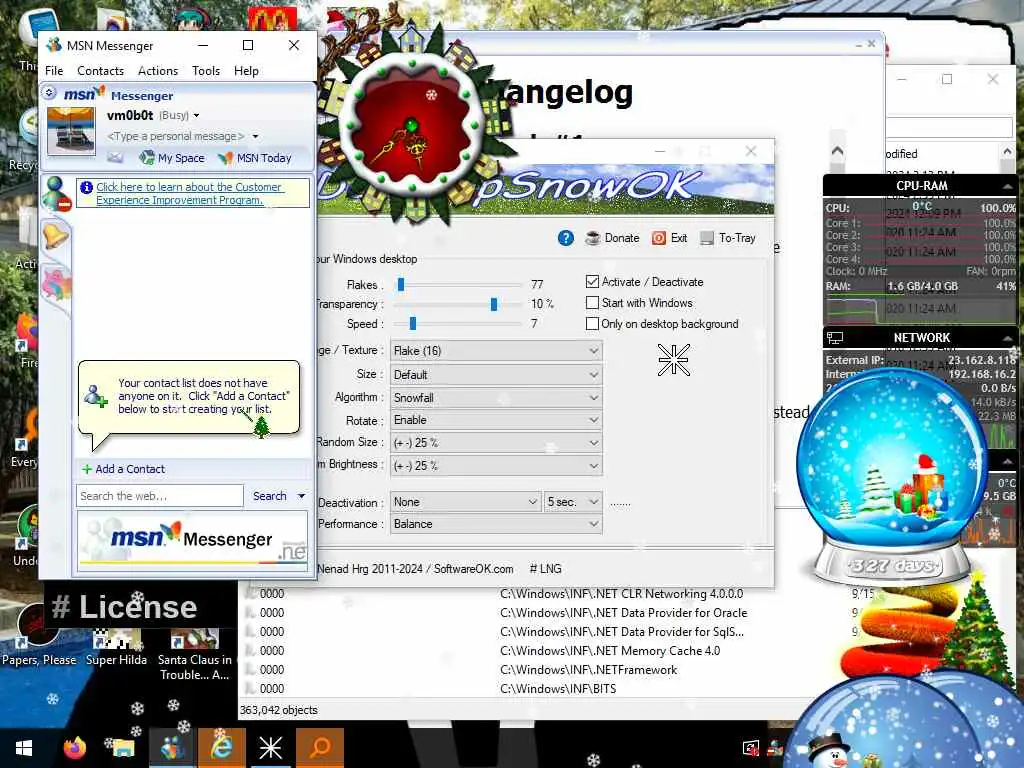Screen dimensions: 1024x768
Task: Click Donate in DesktopSnowOK
Action: click(613, 238)
